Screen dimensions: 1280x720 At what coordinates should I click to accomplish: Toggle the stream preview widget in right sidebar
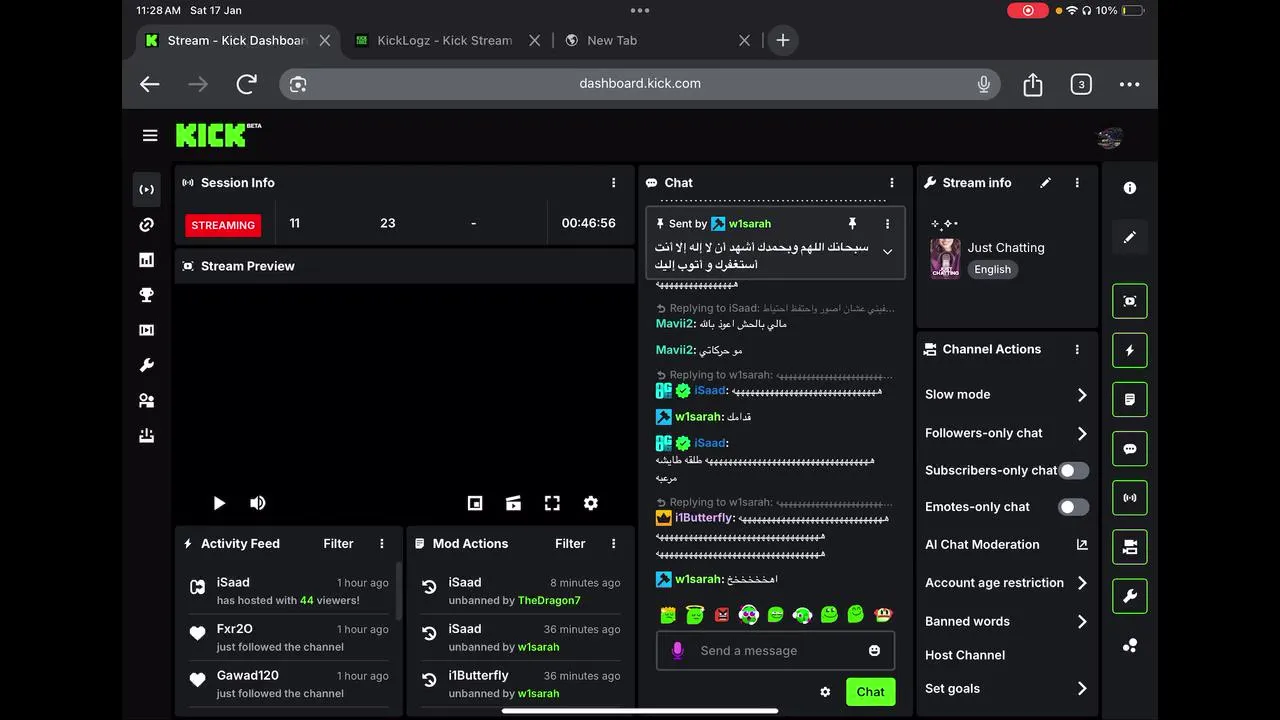[x=1130, y=301]
